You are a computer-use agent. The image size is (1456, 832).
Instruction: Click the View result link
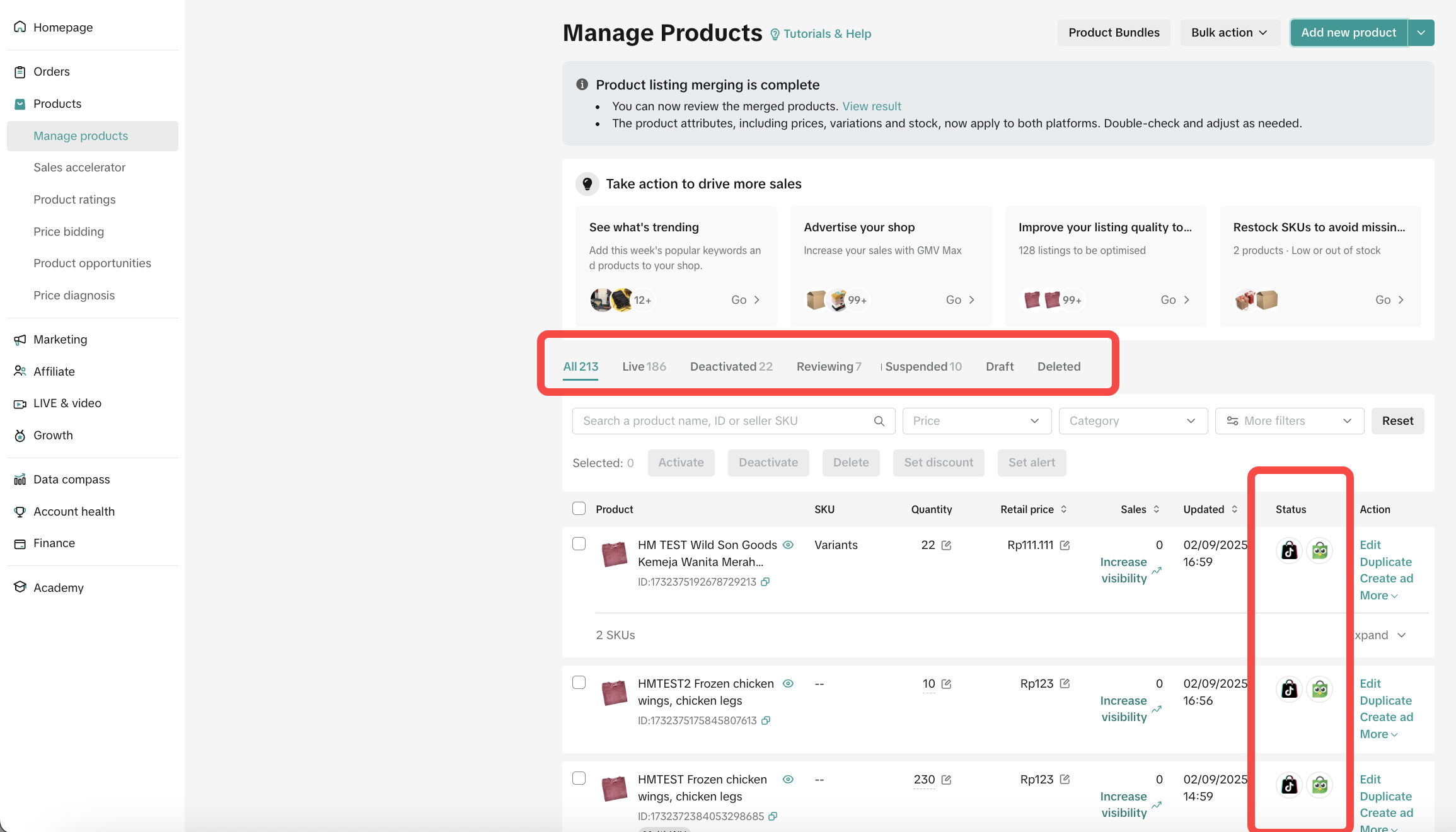click(x=871, y=107)
